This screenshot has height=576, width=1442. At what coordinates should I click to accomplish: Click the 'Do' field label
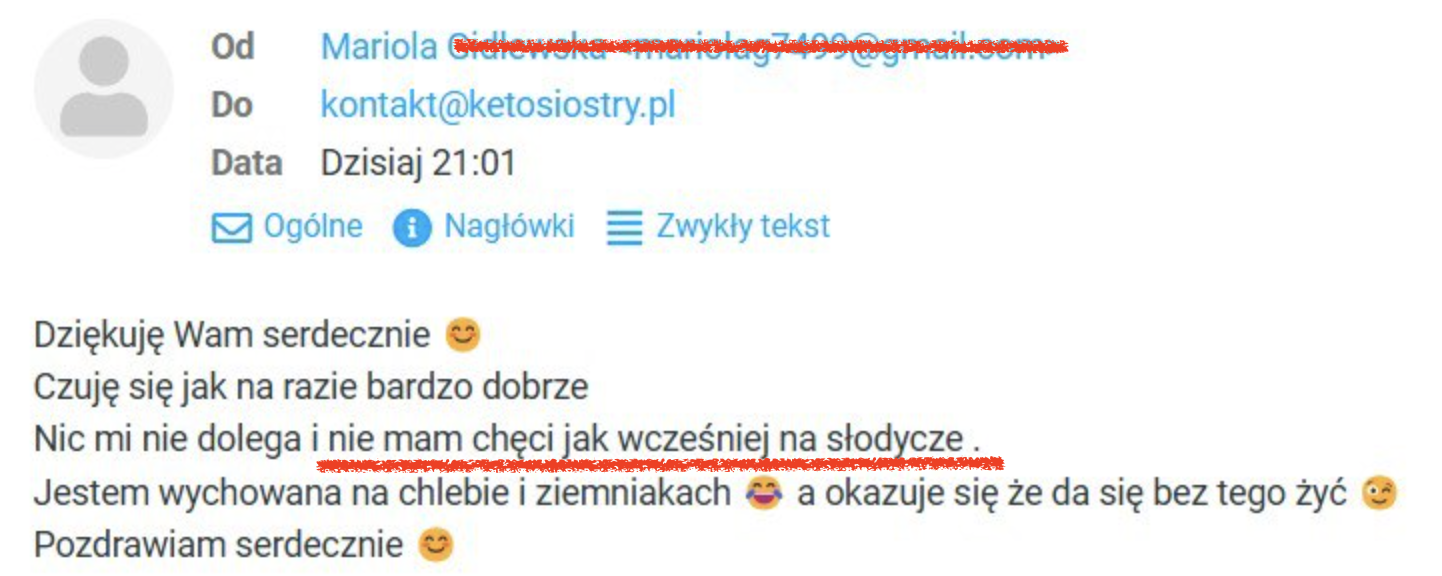click(x=232, y=105)
